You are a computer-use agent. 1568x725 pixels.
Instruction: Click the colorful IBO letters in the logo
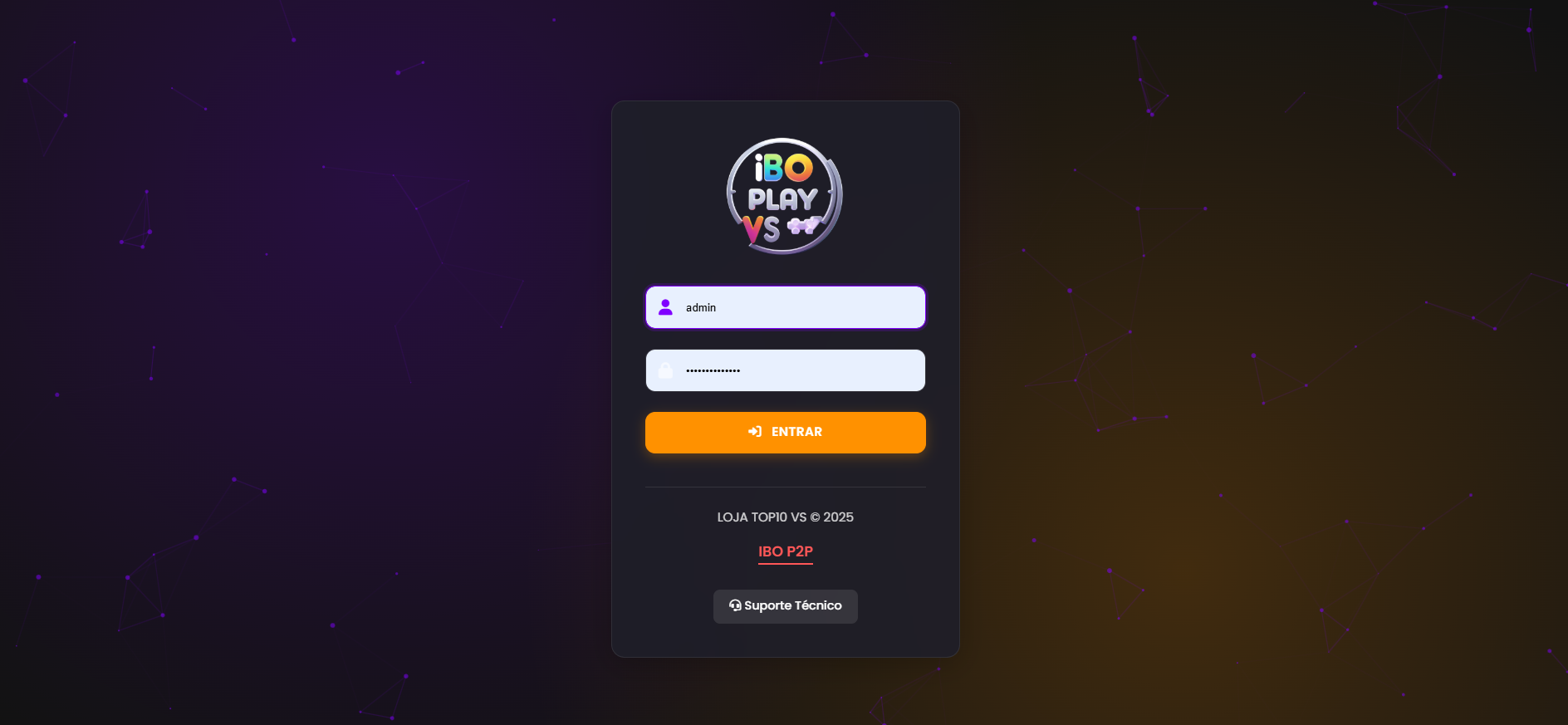coord(783,168)
